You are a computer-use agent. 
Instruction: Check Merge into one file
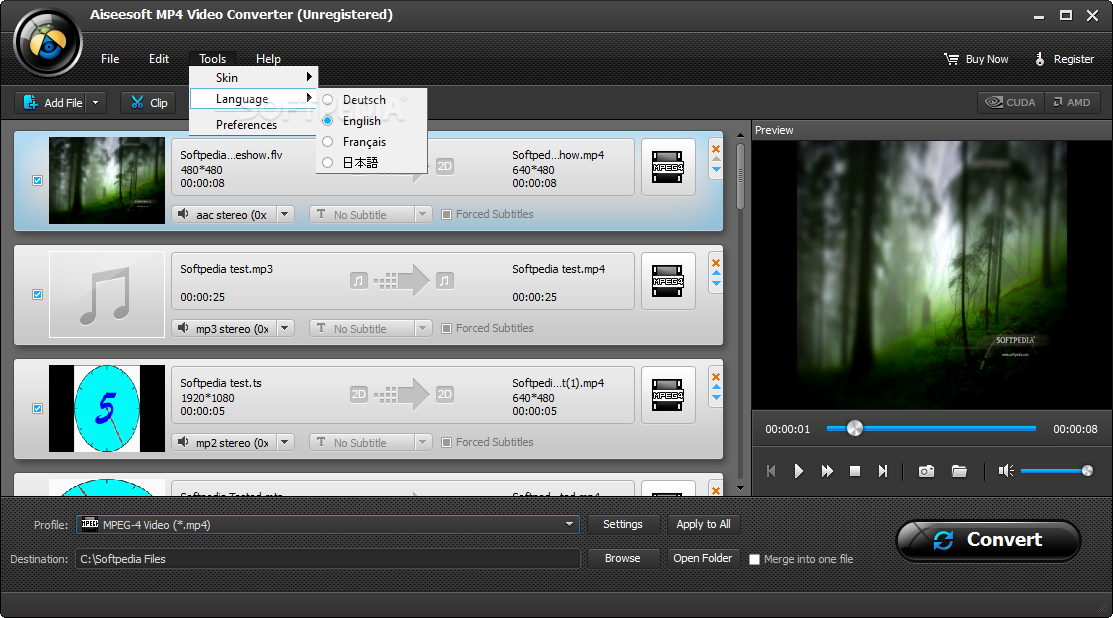tap(755, 559)
